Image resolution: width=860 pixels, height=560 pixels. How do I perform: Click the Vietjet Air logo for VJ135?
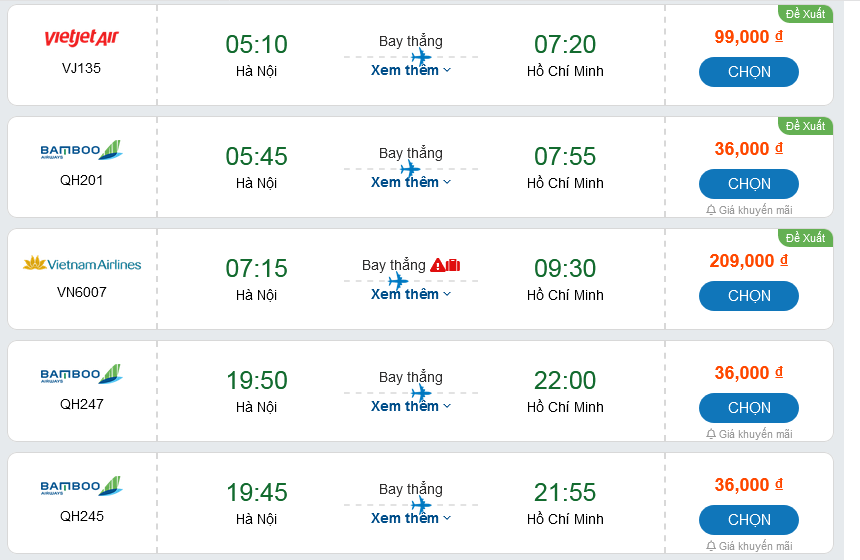pos(82,38)
